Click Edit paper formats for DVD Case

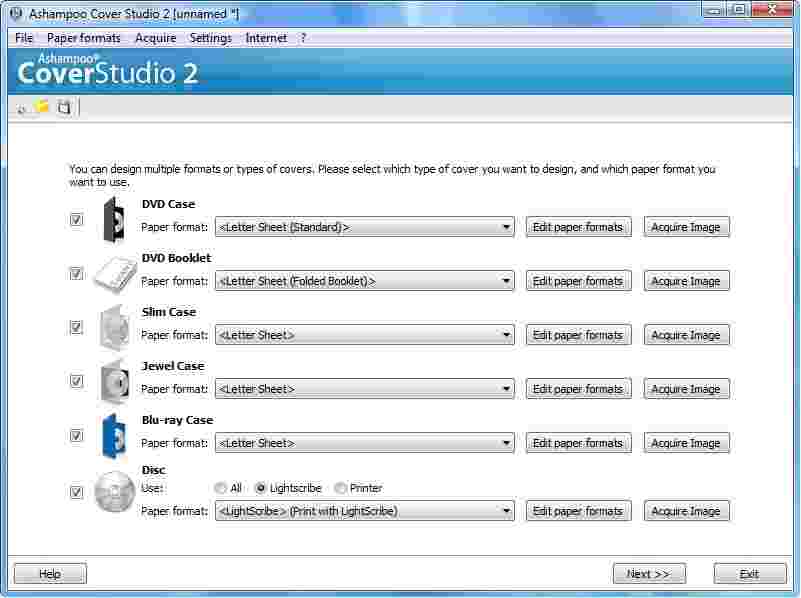coord(578,227)
